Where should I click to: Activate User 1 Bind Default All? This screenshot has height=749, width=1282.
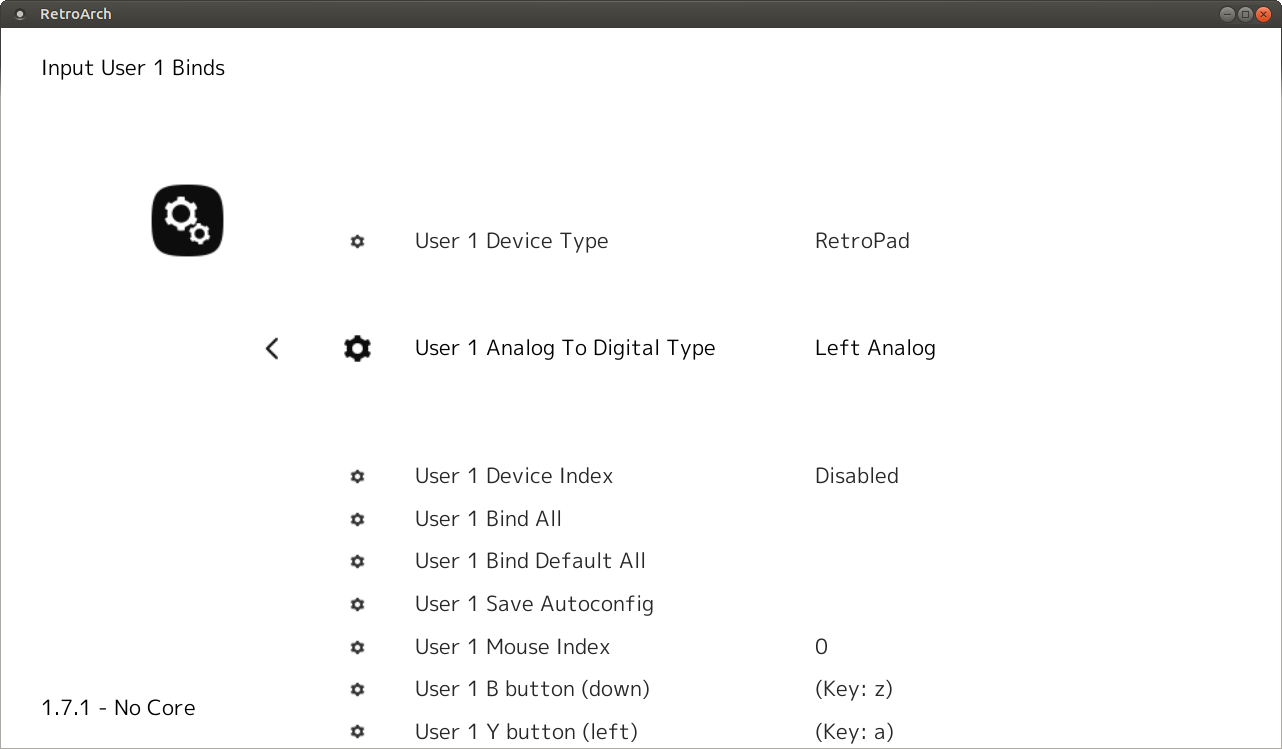[530, 561]
